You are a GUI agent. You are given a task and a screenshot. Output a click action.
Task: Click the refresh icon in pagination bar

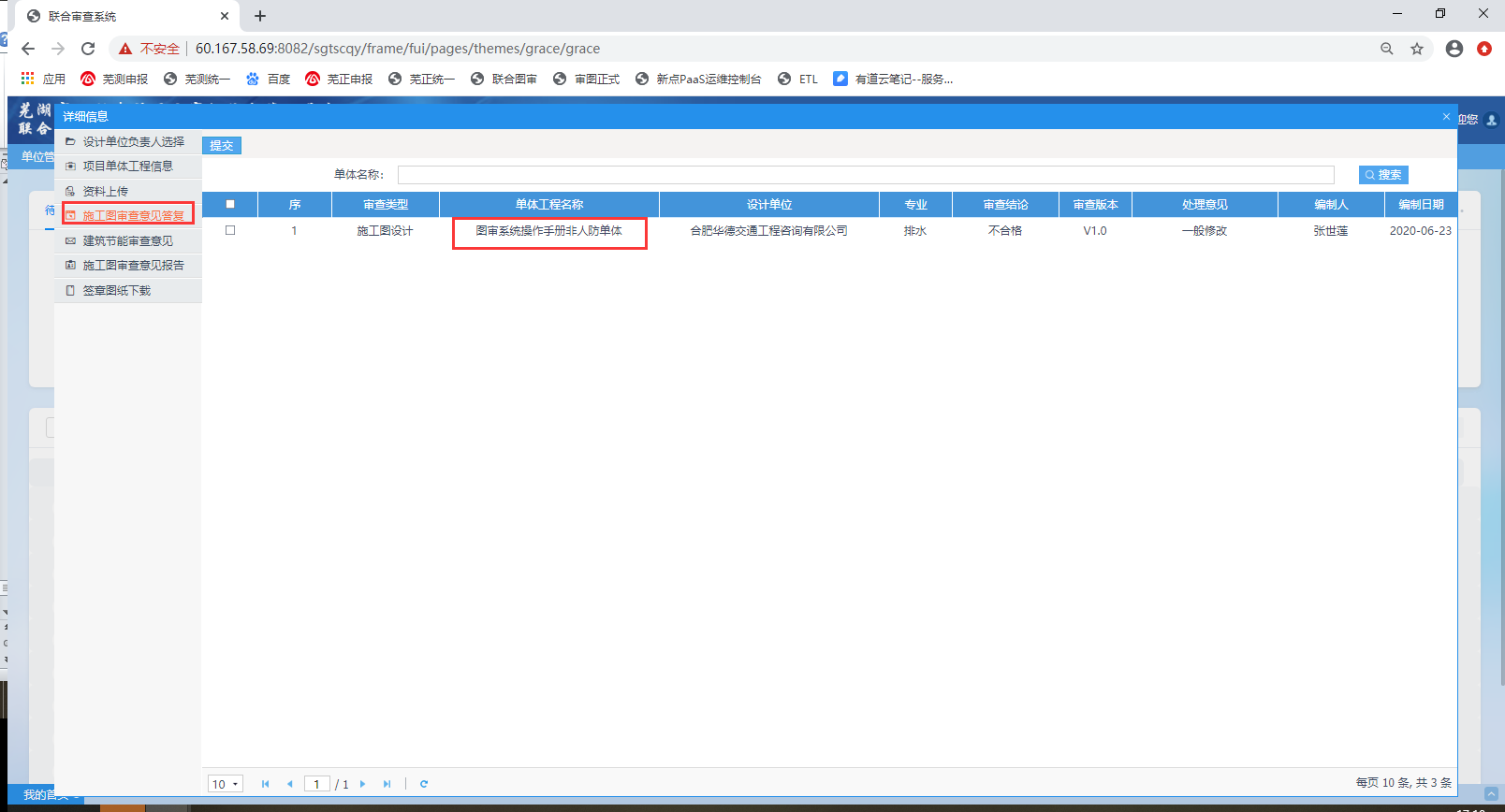[424, 784]
